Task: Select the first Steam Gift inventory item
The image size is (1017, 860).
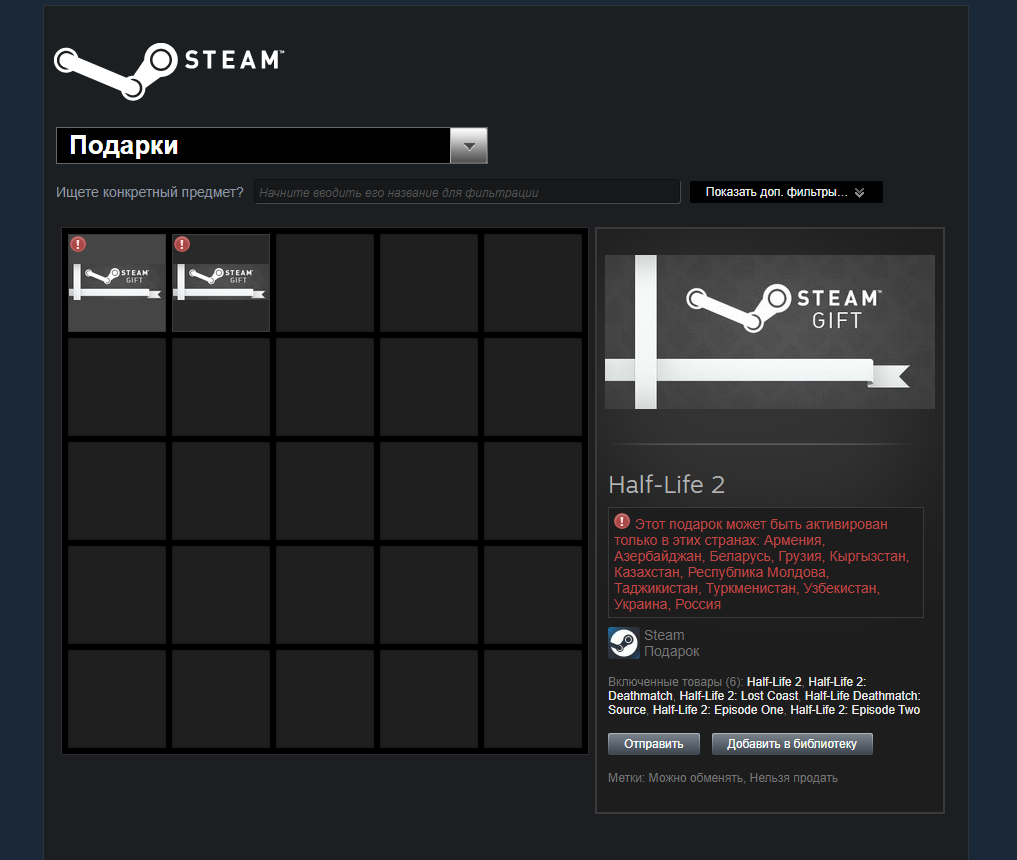Action: click(x=117, y=283)
